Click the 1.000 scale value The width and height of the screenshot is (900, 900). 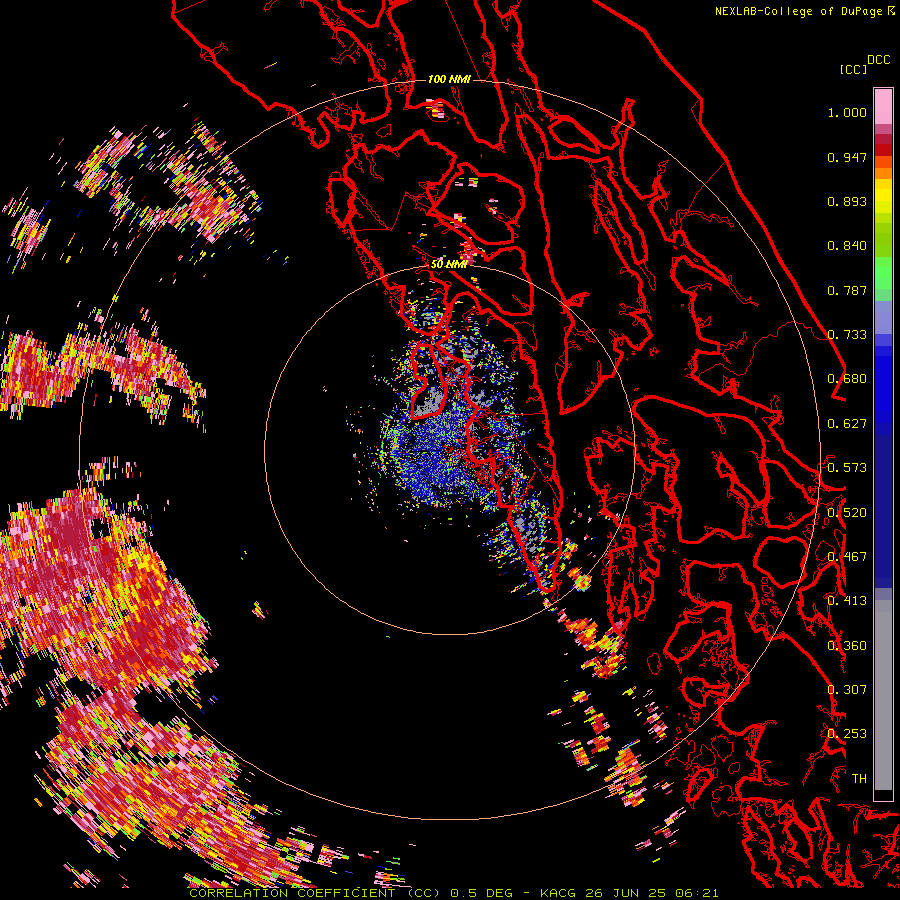(x=847, y=112)
